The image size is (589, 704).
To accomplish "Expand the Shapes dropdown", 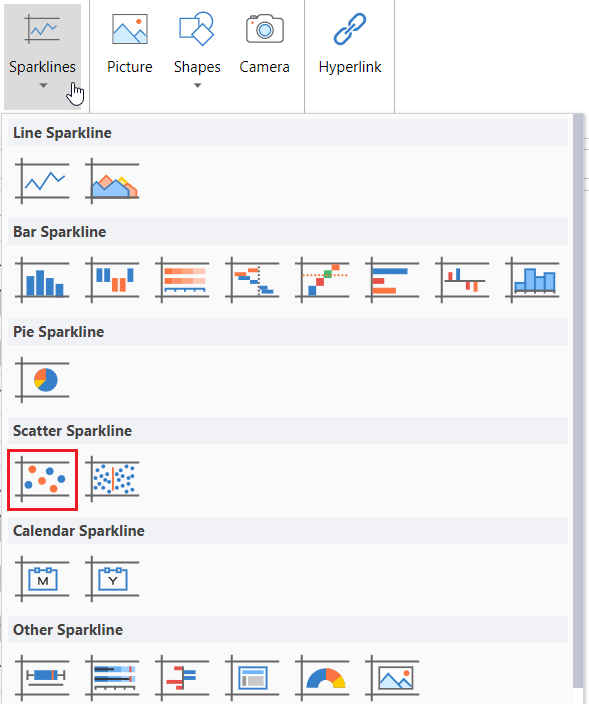I will coord(197,49).
